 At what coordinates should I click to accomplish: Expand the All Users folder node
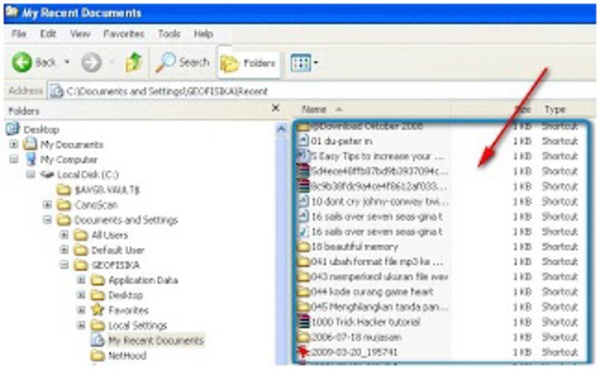[x=64, y=235]
